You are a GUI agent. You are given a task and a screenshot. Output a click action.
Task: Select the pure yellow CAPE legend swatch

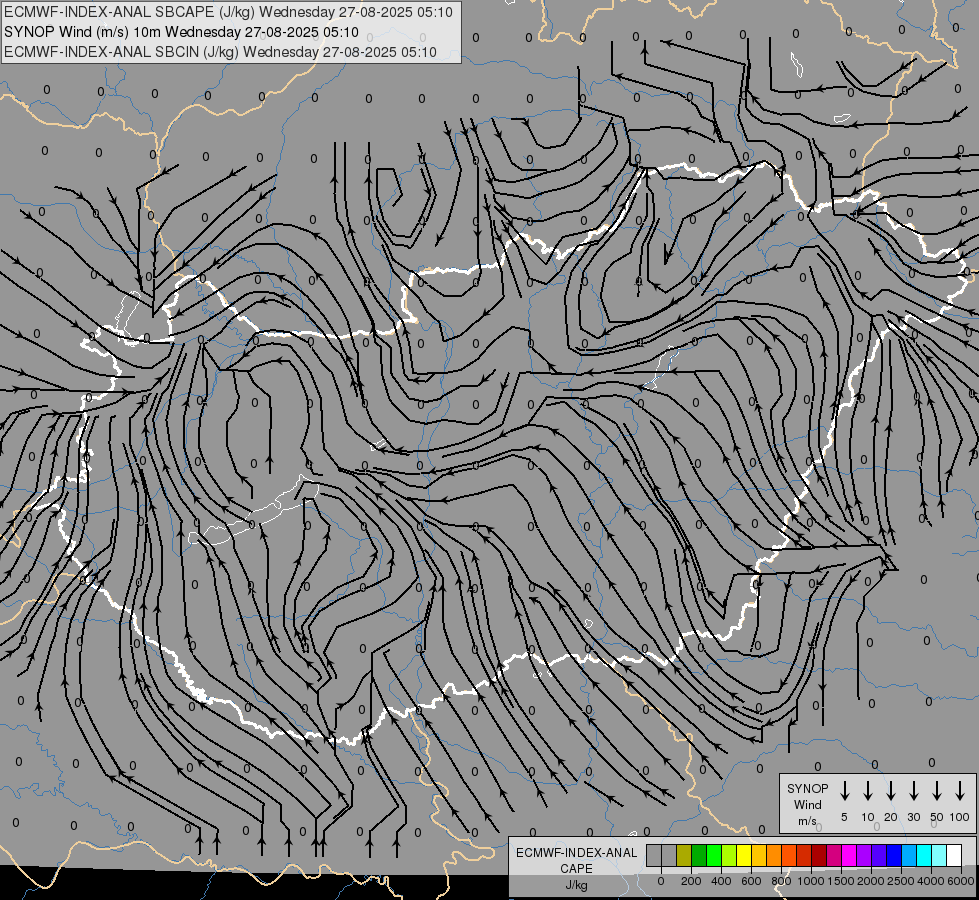click(744, 855)
